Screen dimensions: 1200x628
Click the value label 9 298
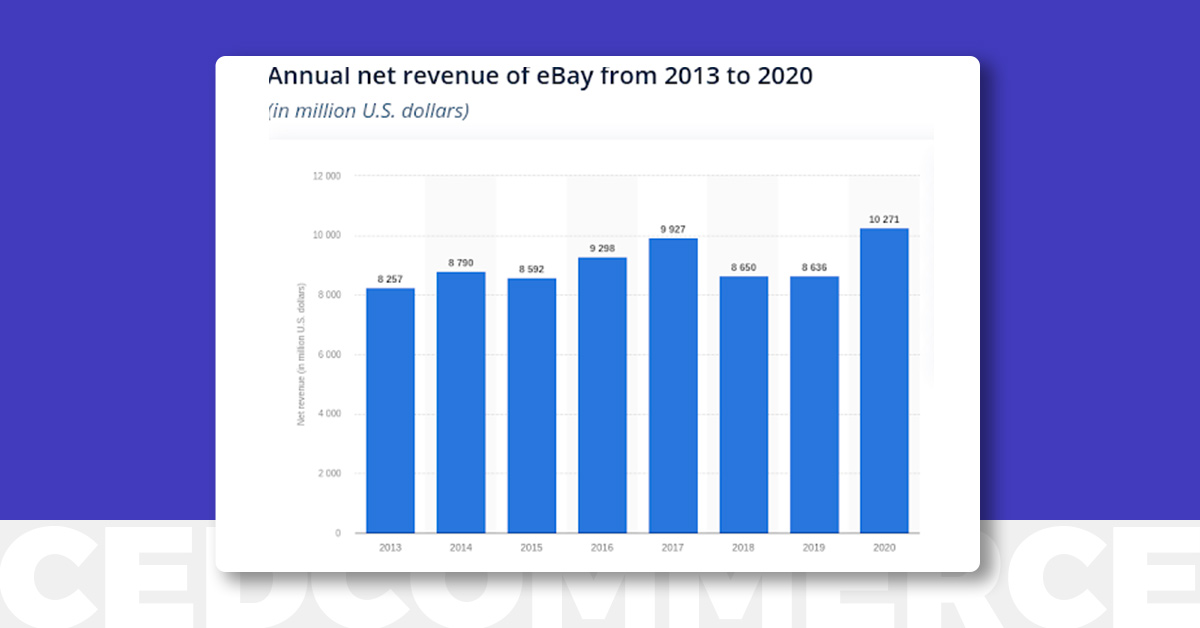coord(602,248)
